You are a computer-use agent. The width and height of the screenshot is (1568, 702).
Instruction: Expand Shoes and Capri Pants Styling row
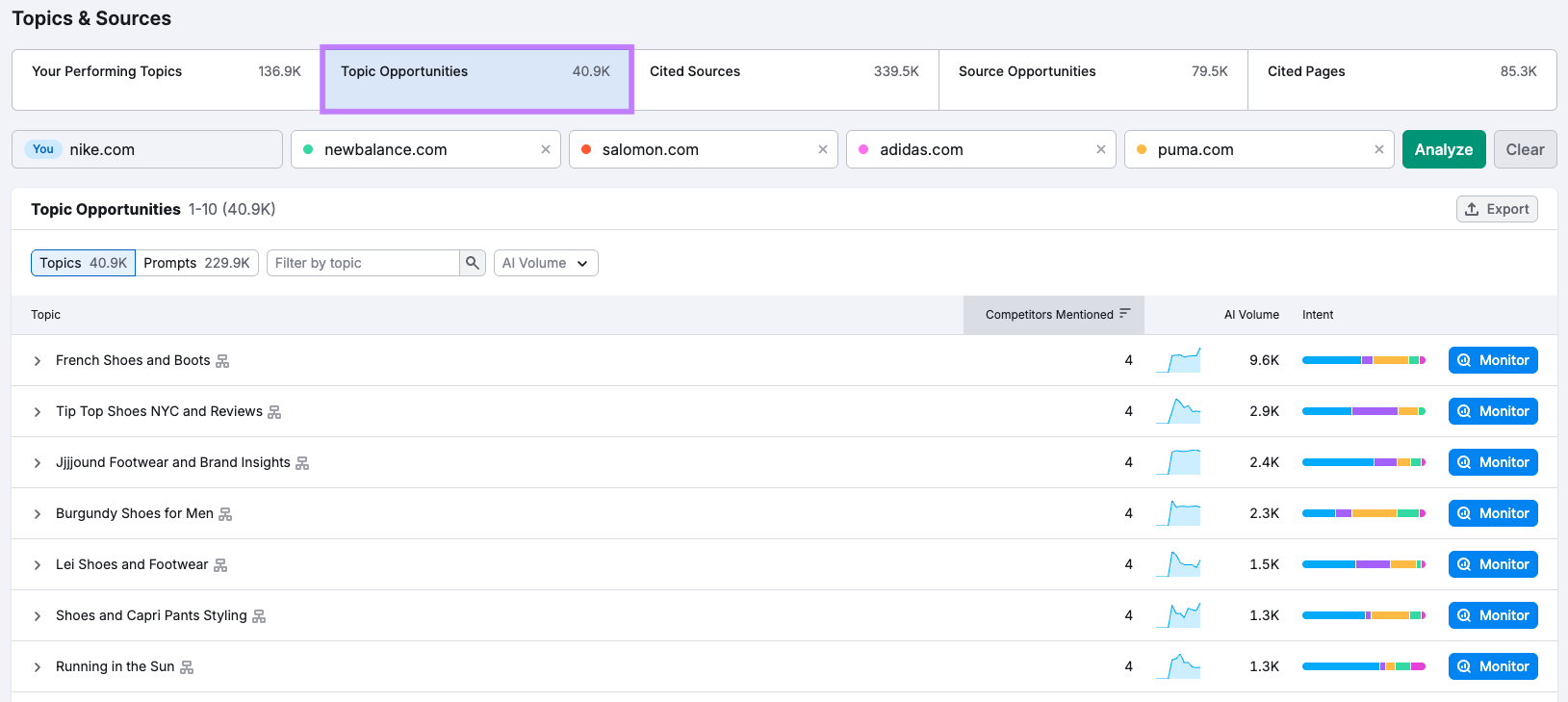tap(38, 616)
